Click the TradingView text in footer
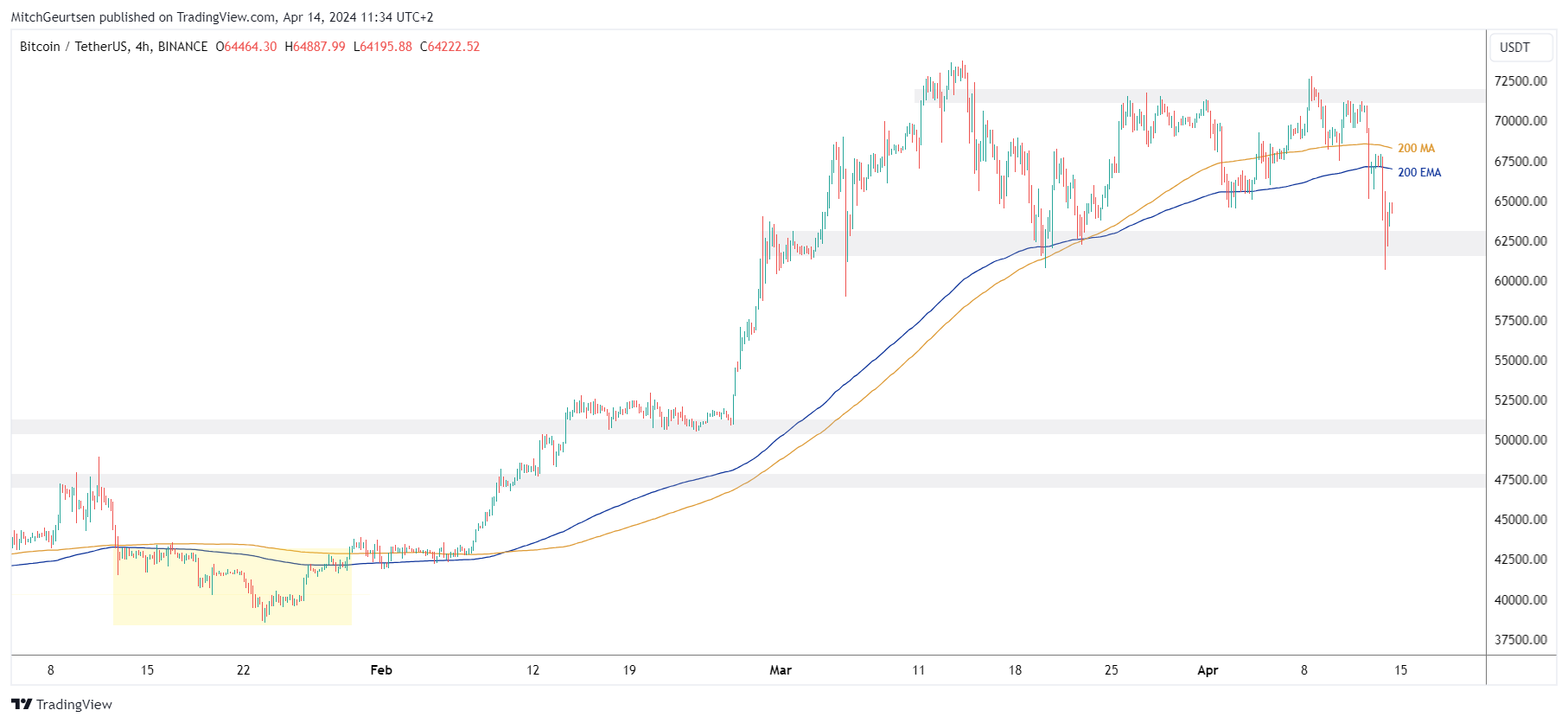The height and width of the screenshot is (723, 1568). tap(74, 704)
